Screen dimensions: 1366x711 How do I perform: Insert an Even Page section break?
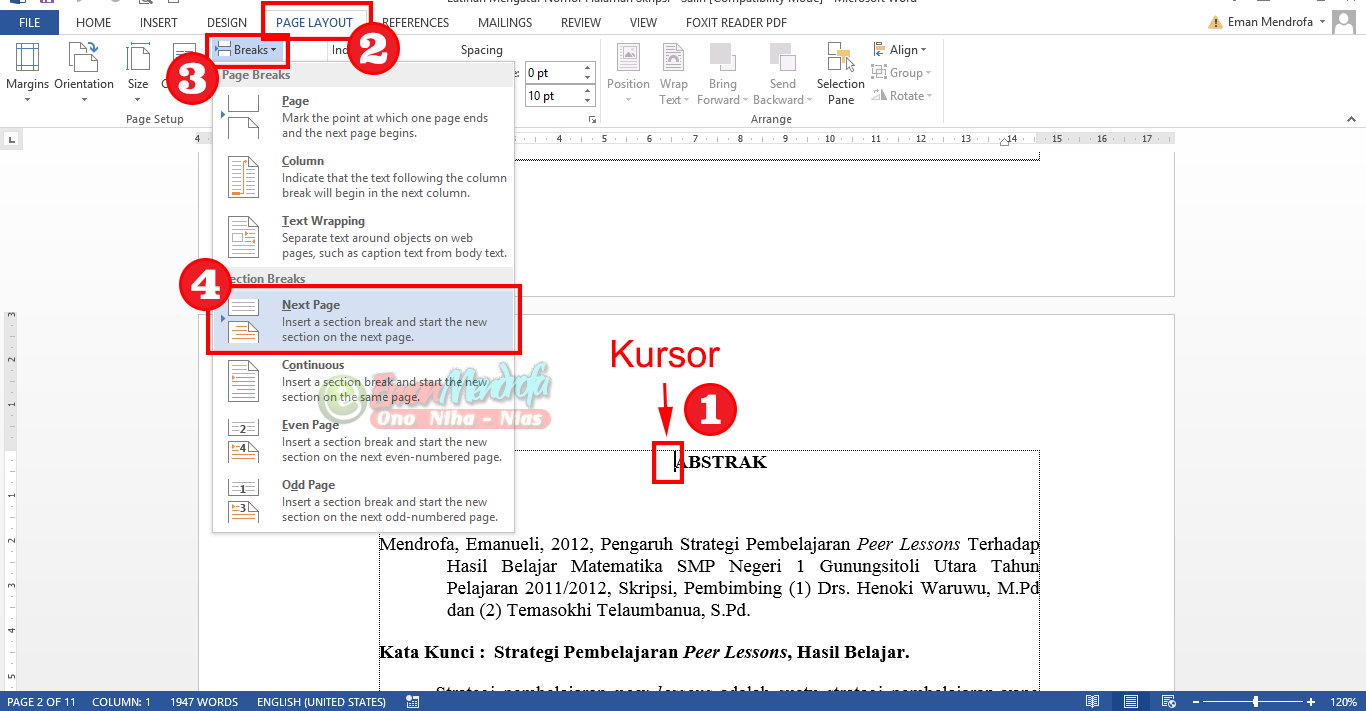click(364, 441)
